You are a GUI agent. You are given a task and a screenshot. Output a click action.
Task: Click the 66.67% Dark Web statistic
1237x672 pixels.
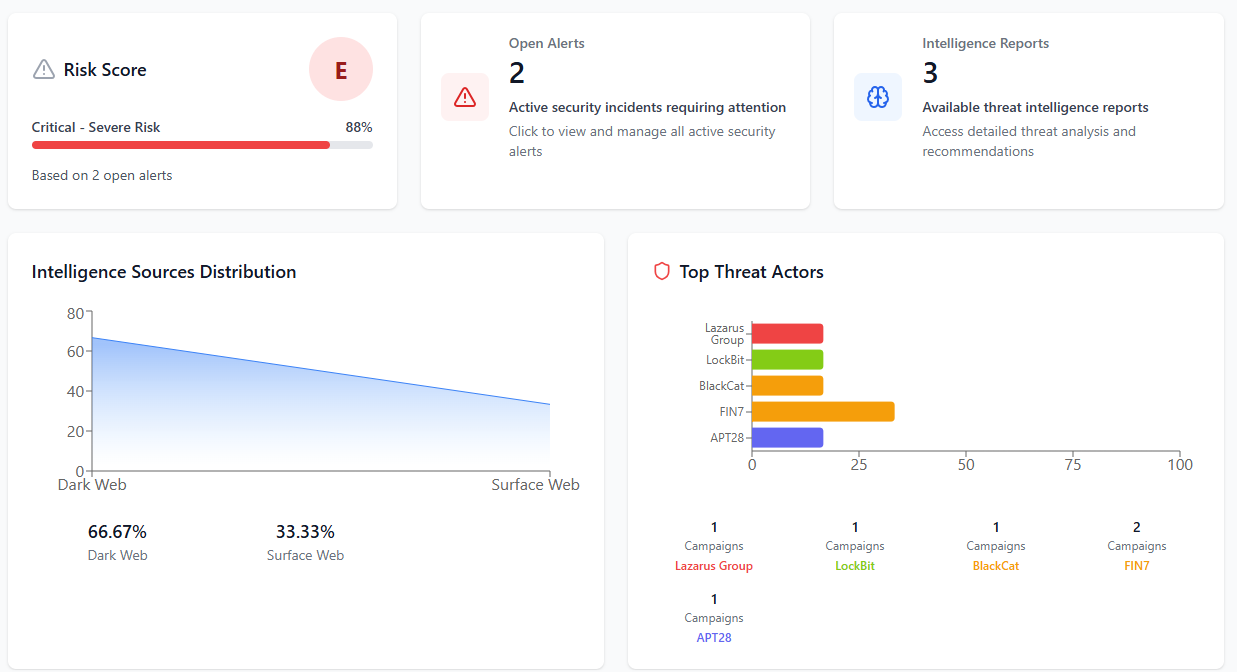(x=117, y=532)
